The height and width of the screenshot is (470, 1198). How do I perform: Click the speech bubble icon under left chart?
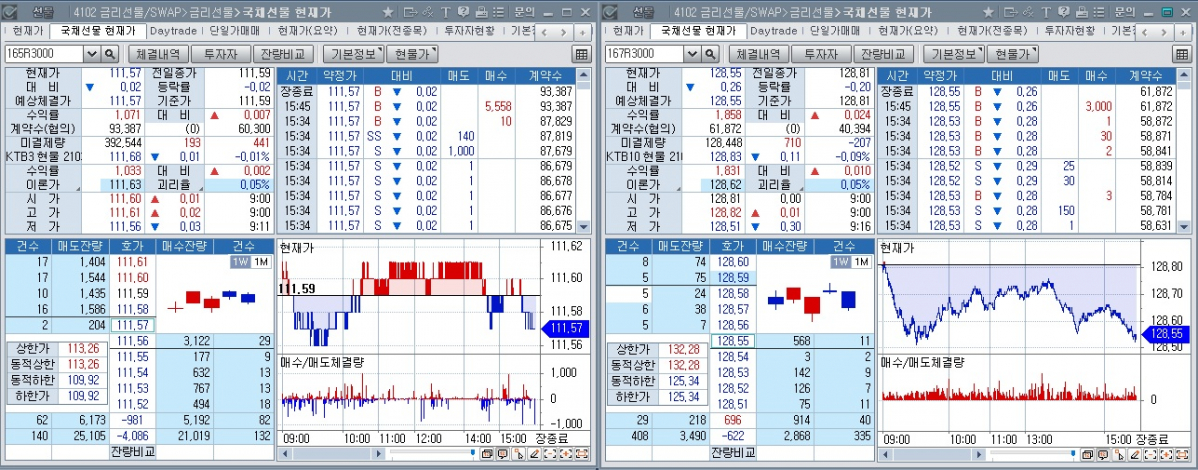pos(502,454)
